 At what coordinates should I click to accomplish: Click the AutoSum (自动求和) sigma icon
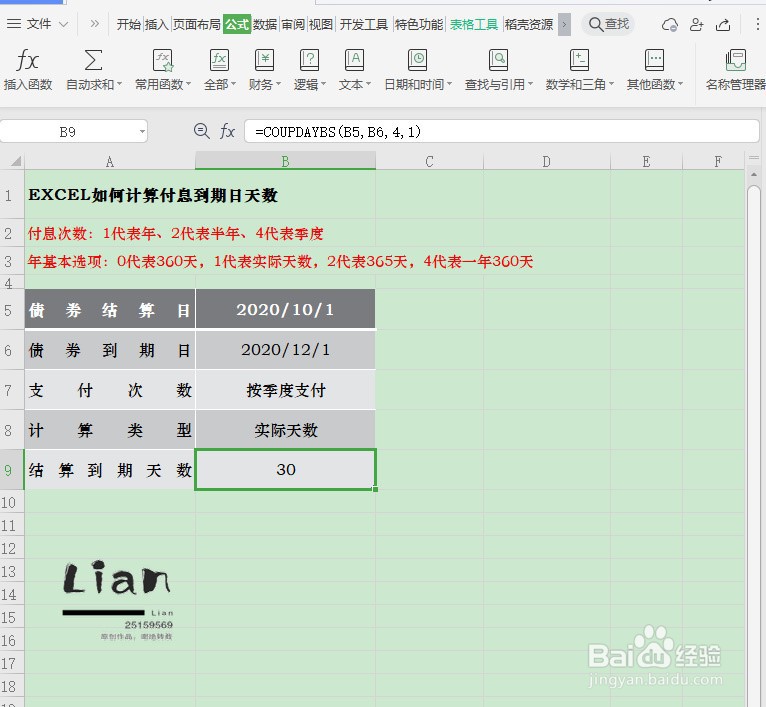tap(93, 61)
